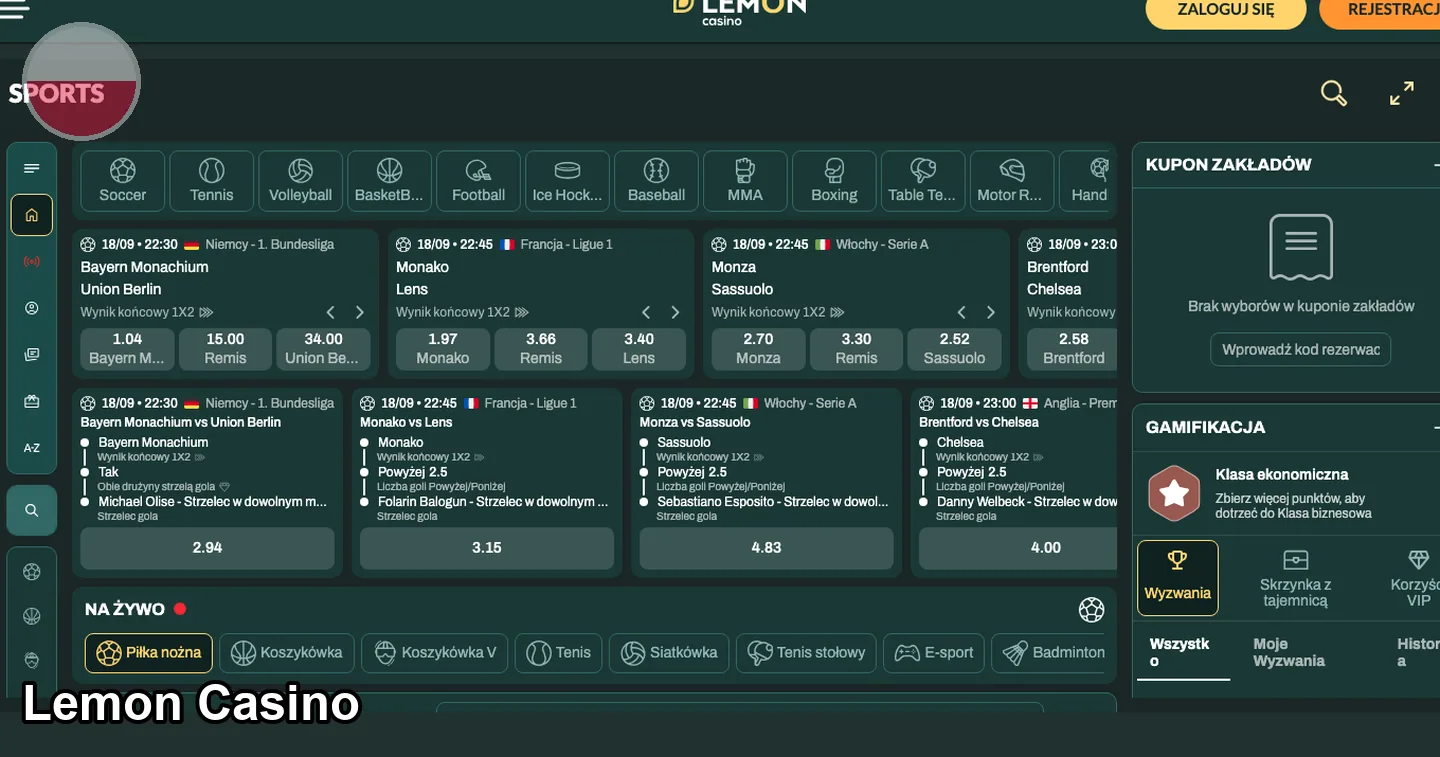Bet on Remis at 15.00

pyautogui.click(x=225, y=349)
